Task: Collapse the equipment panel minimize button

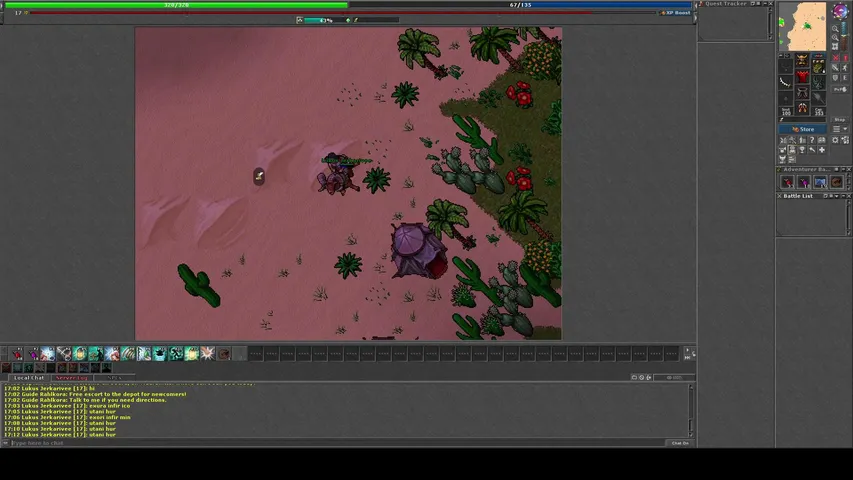Action: (x=781, y=55)
